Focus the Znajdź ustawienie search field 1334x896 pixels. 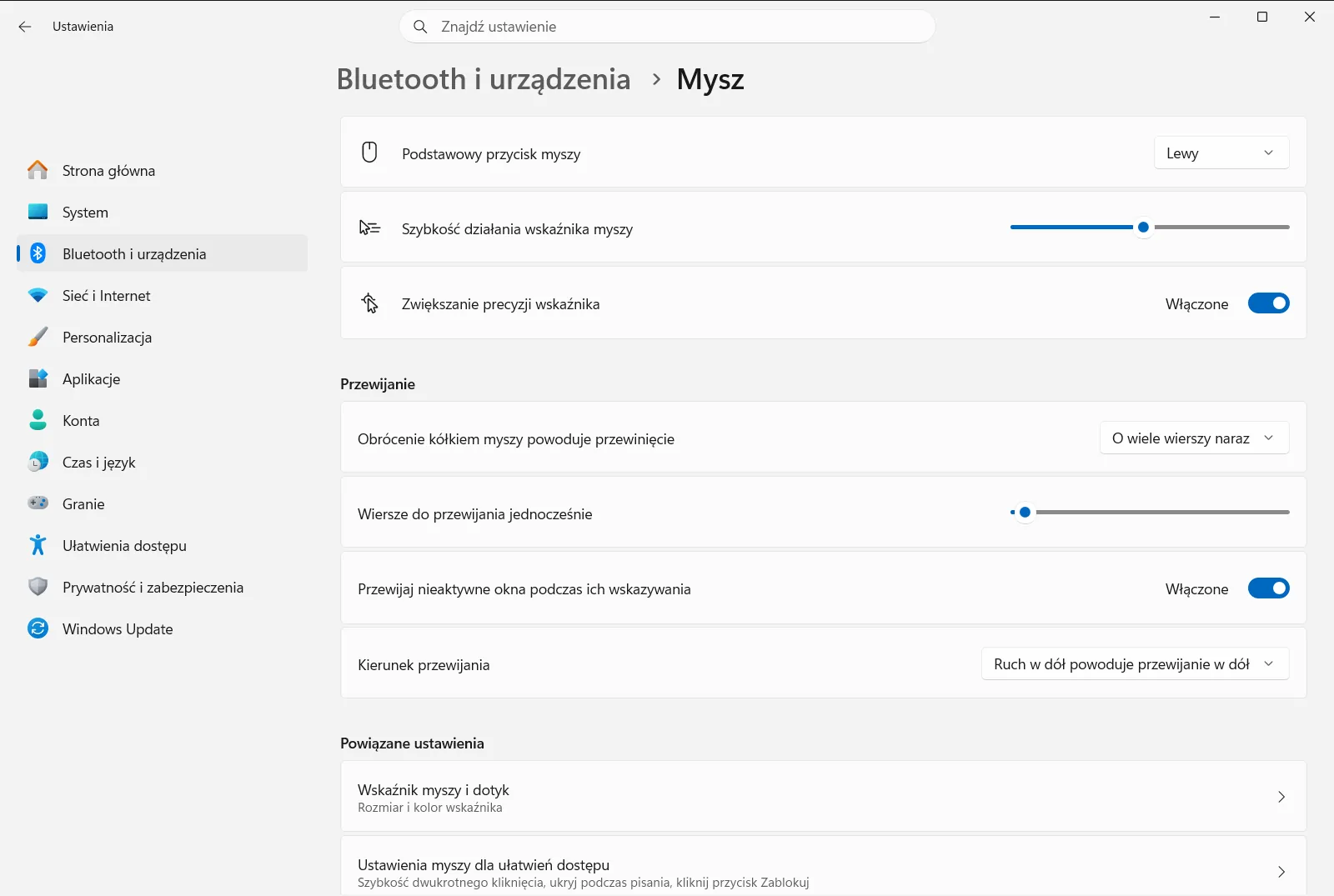click(667, 27)
